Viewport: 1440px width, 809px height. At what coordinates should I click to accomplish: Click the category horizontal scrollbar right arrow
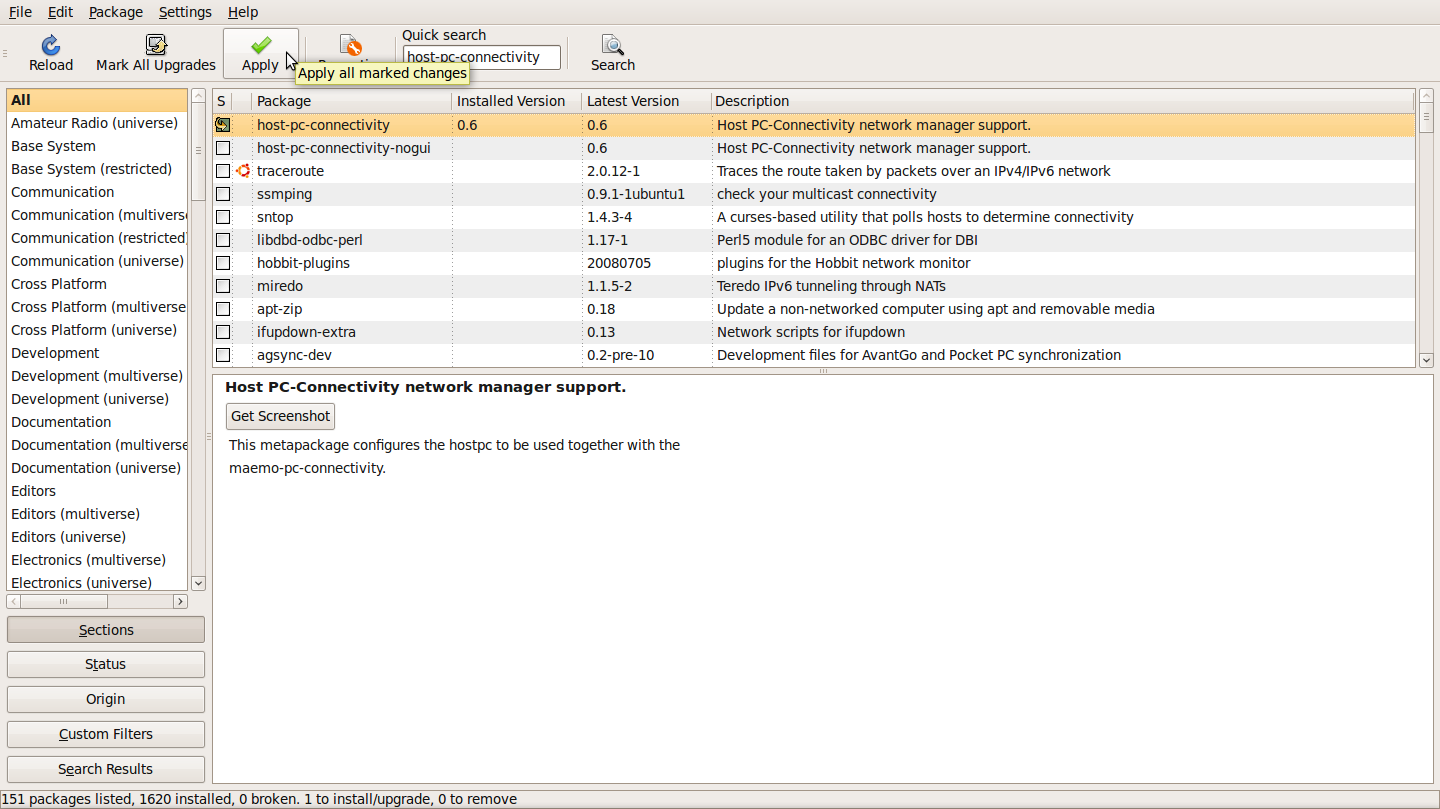point(180,601)
